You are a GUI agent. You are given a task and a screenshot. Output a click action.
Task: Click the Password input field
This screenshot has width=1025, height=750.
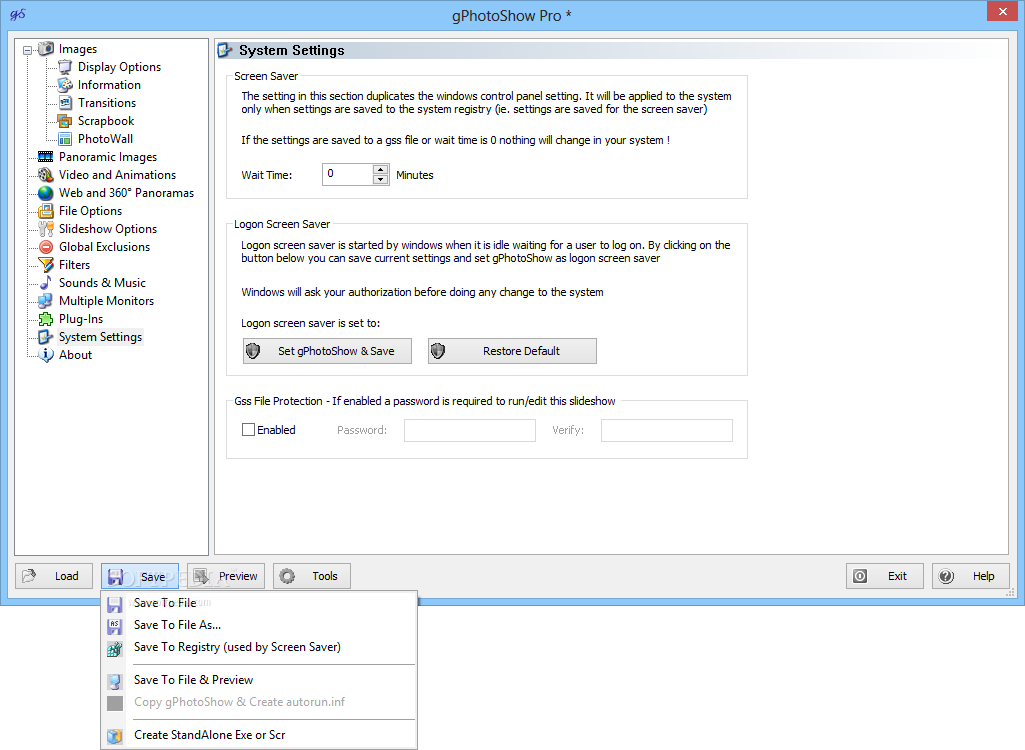pyautogui.click(x=470, y=430)
